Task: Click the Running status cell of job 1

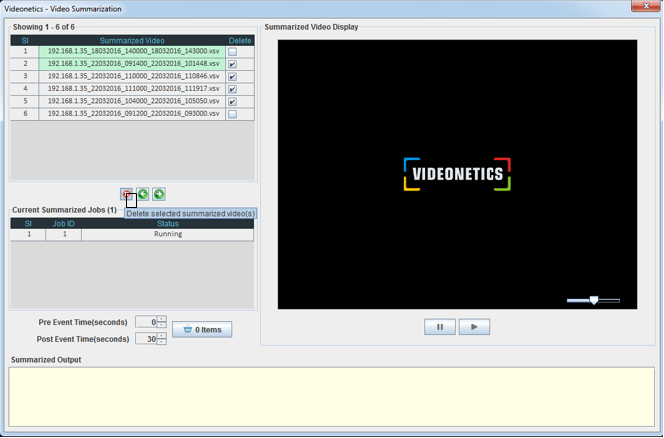Action: pos(168,234)
